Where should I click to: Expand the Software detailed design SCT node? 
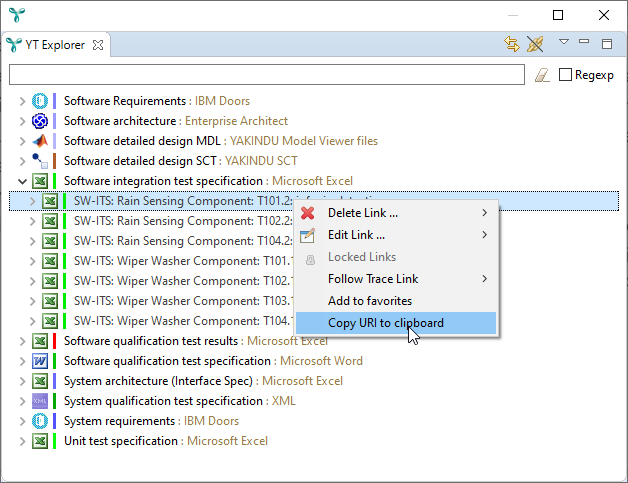click(x=22, y=161)
